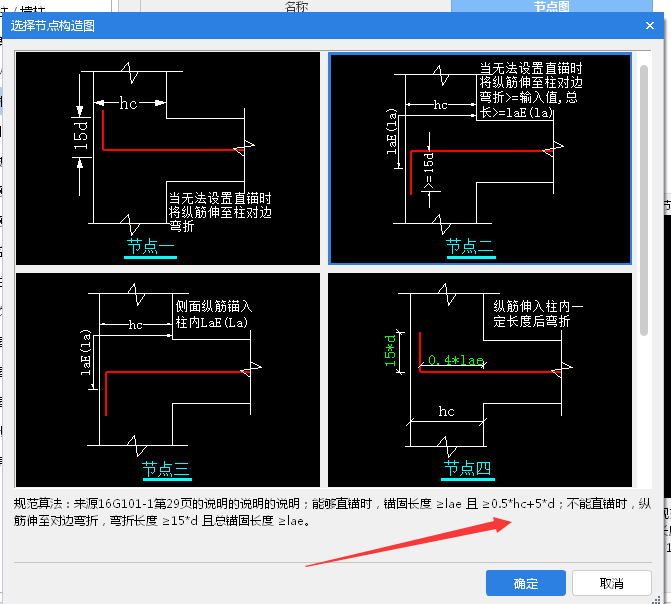Select the 节点三 construction diagram thumbnail
The width and height of the screenshot is (671, 604).
(x=168, y=380)
